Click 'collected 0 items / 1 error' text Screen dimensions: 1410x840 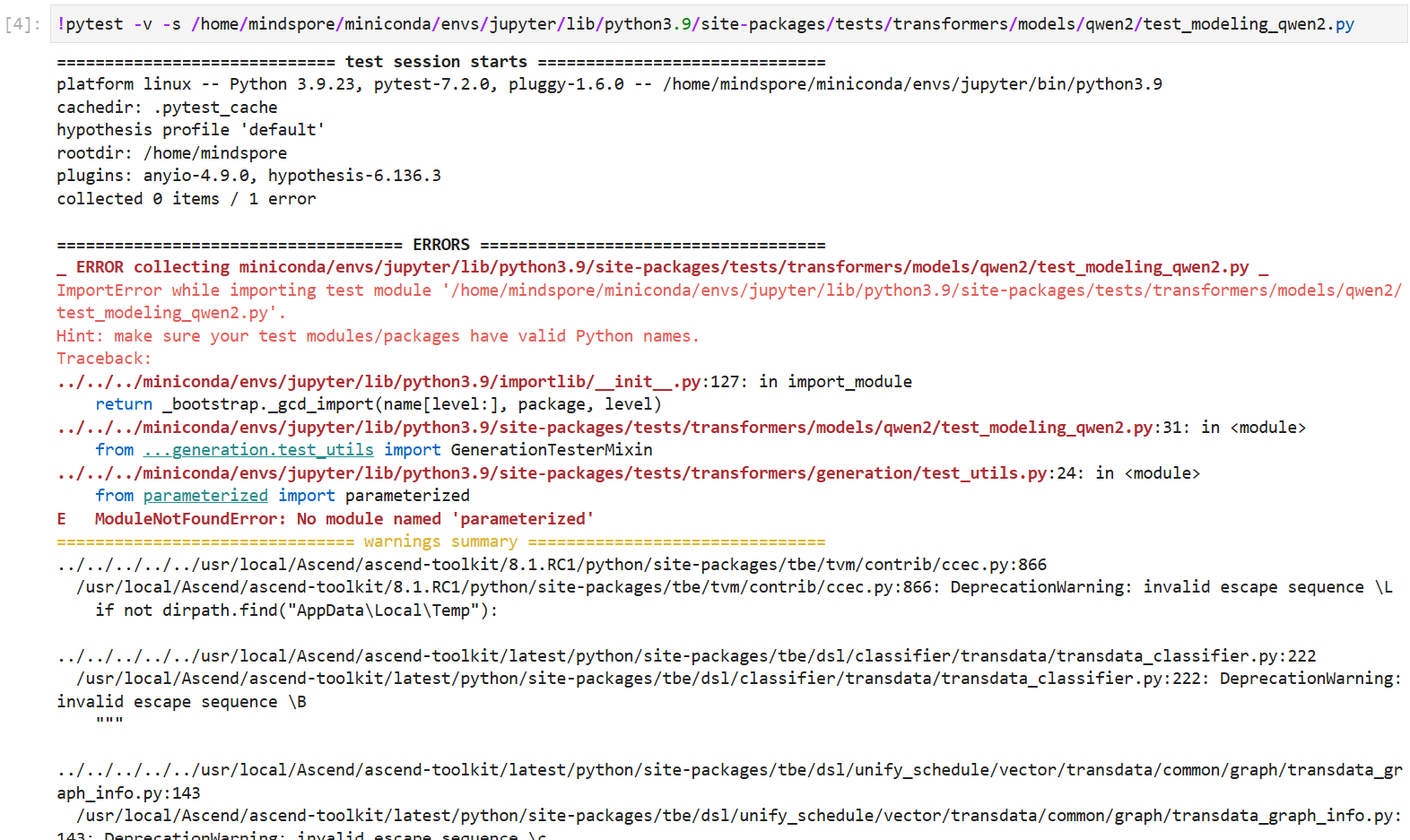186,199
